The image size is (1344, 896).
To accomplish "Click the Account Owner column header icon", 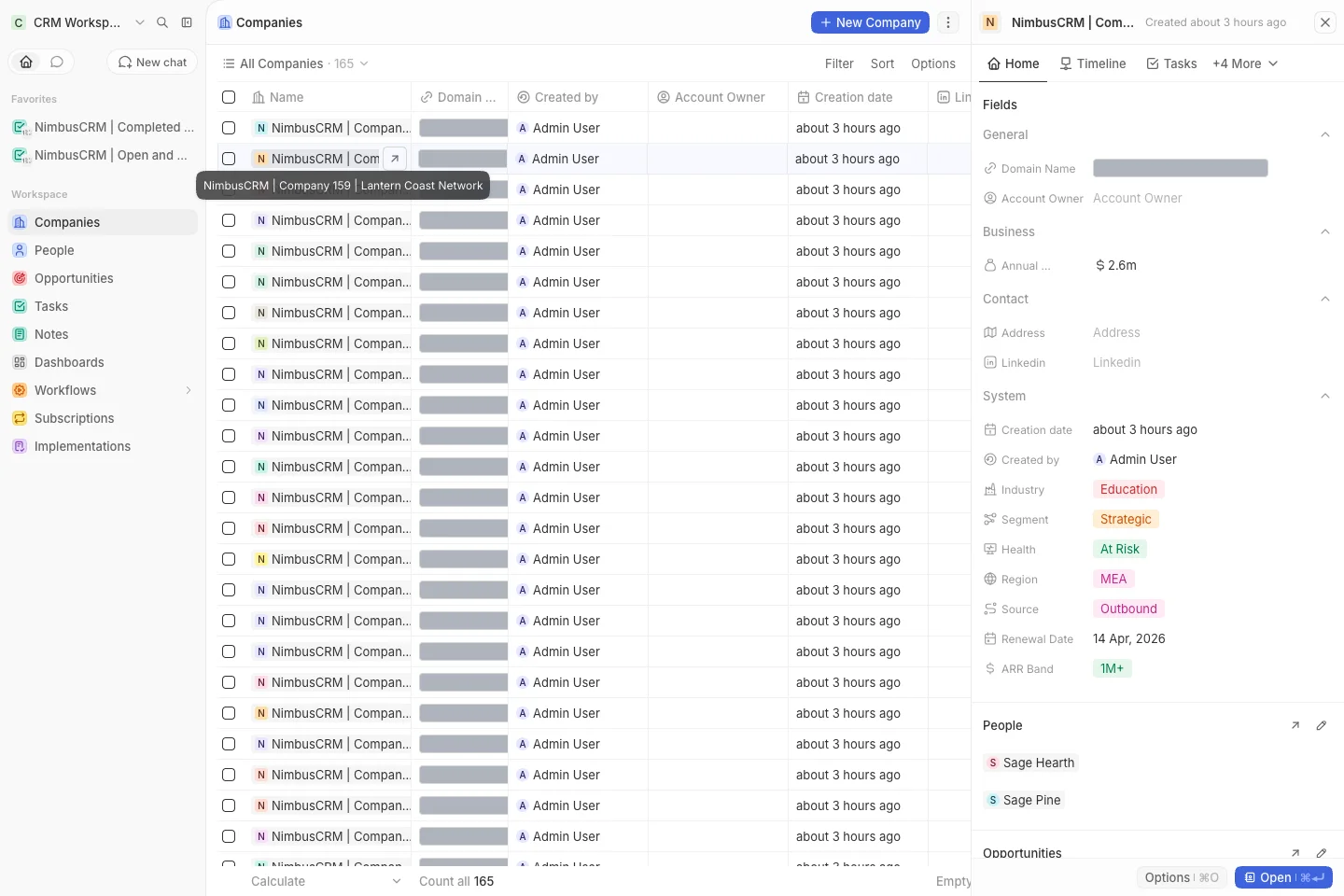I will [x=664, y=97].
